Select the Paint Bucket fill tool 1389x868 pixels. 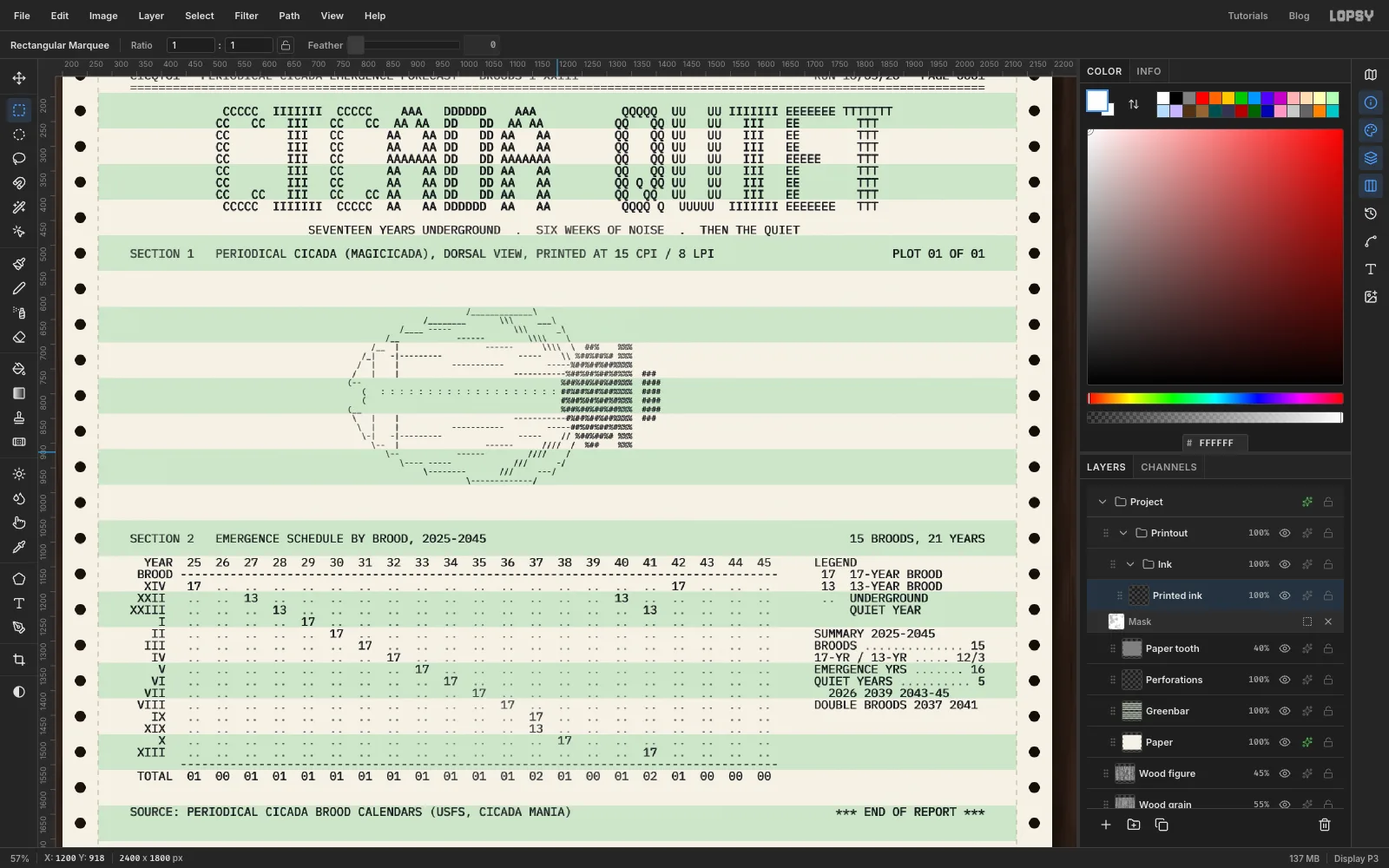19,369
